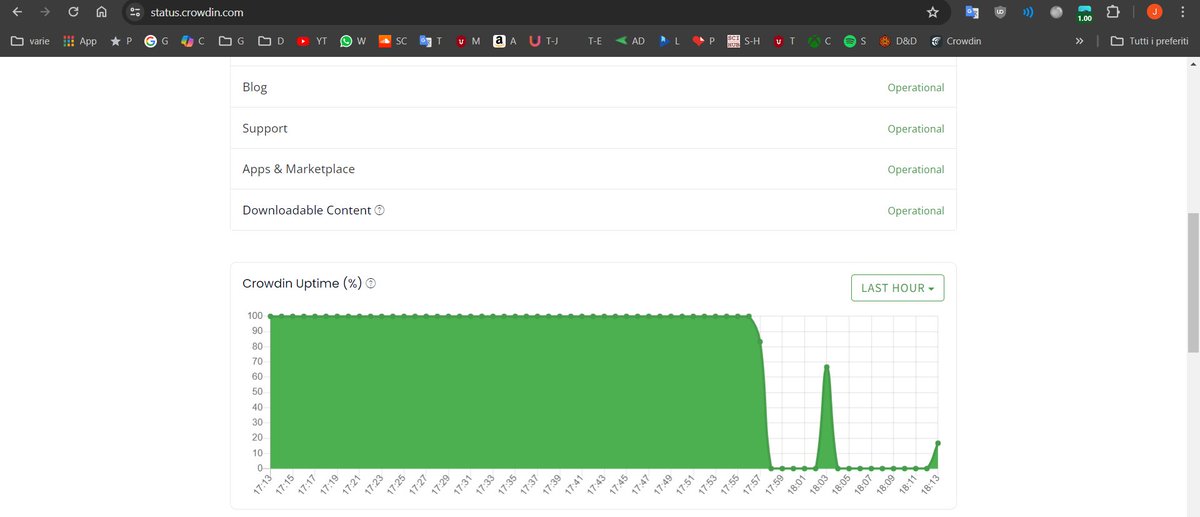Click the 17:57 drop data point
1200x517 pixels.
[x=760, y=342]
